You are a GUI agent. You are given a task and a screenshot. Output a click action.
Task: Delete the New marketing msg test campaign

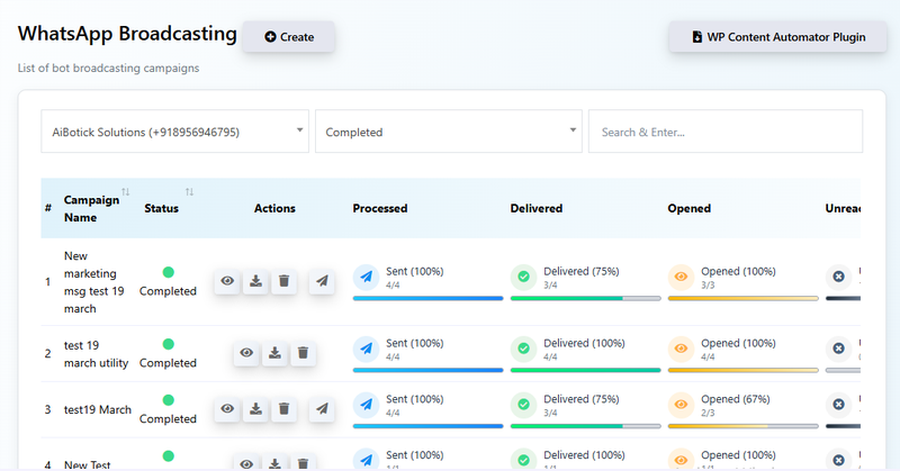point(284,282)
